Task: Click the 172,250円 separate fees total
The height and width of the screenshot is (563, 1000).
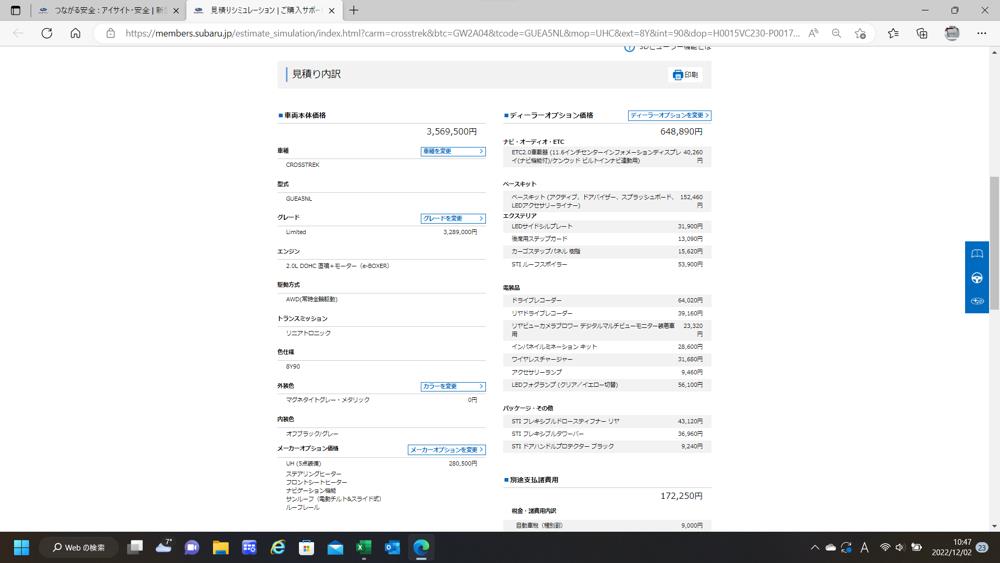Action: pyautogui.click(x=681, y=495)
